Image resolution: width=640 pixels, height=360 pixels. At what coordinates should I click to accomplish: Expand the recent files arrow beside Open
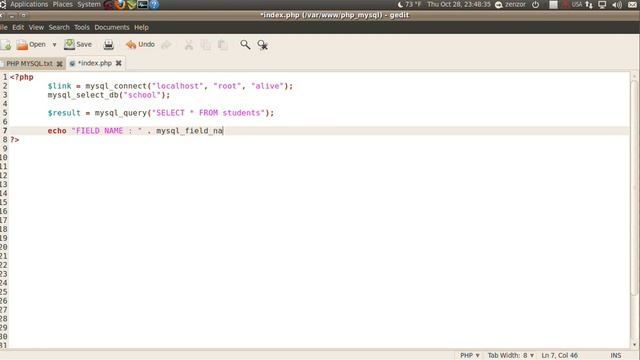coord(54,45)
